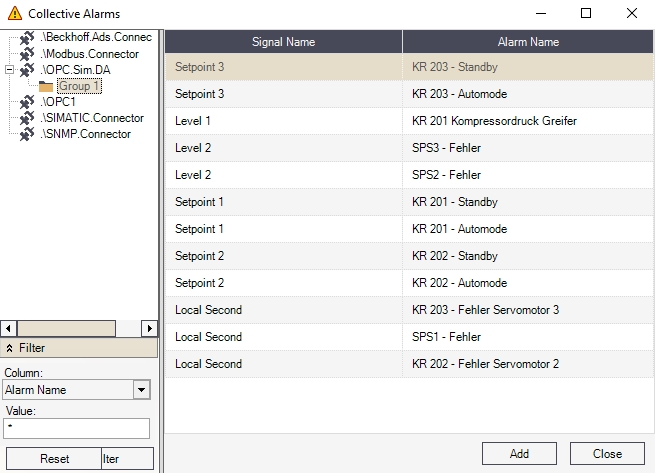Sort by the Signal Name column header
The height and width of the screenshot is (473, 655).
coord(283,42)
